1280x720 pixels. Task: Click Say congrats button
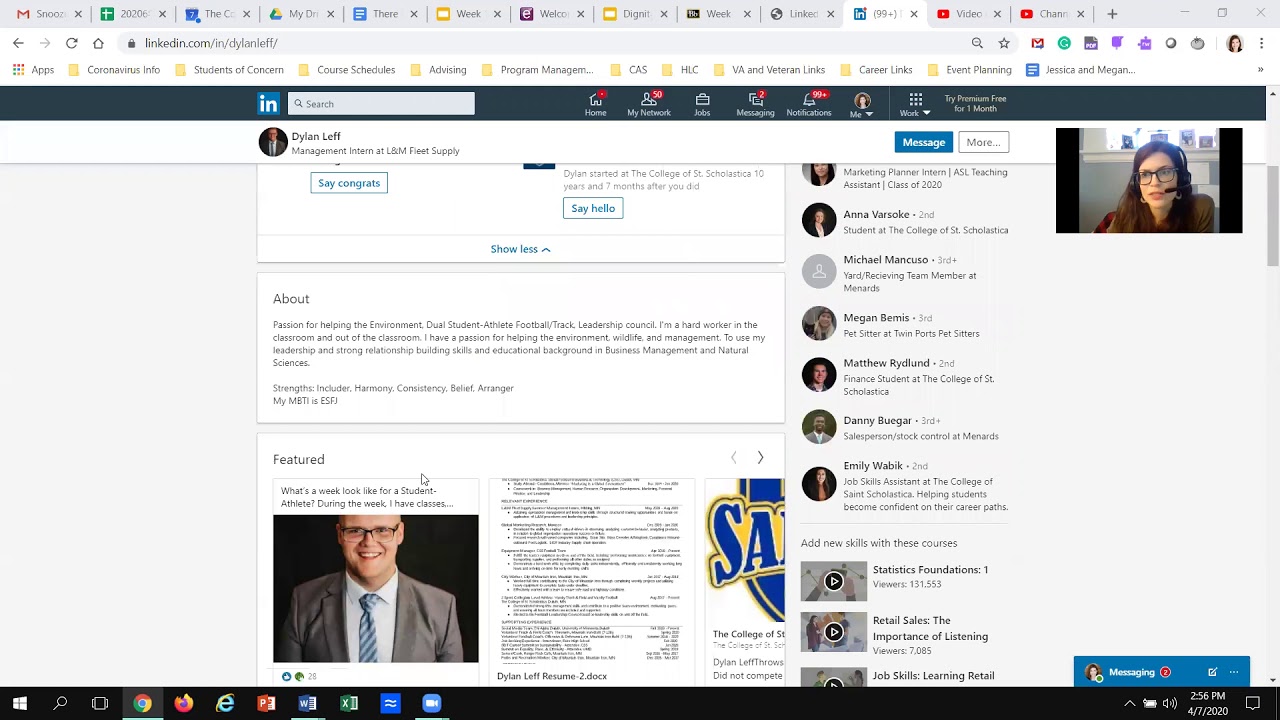(349, 183)
